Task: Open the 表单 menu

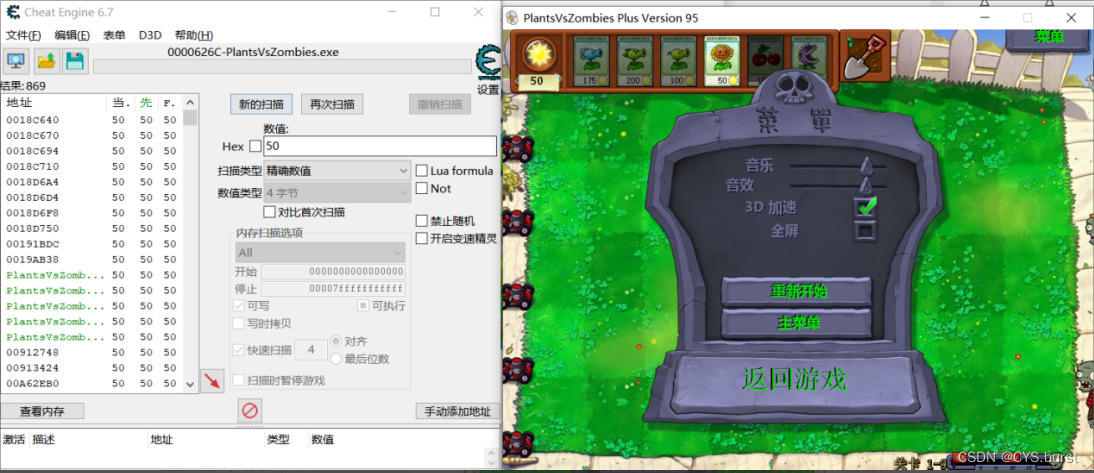Action: 114,36
